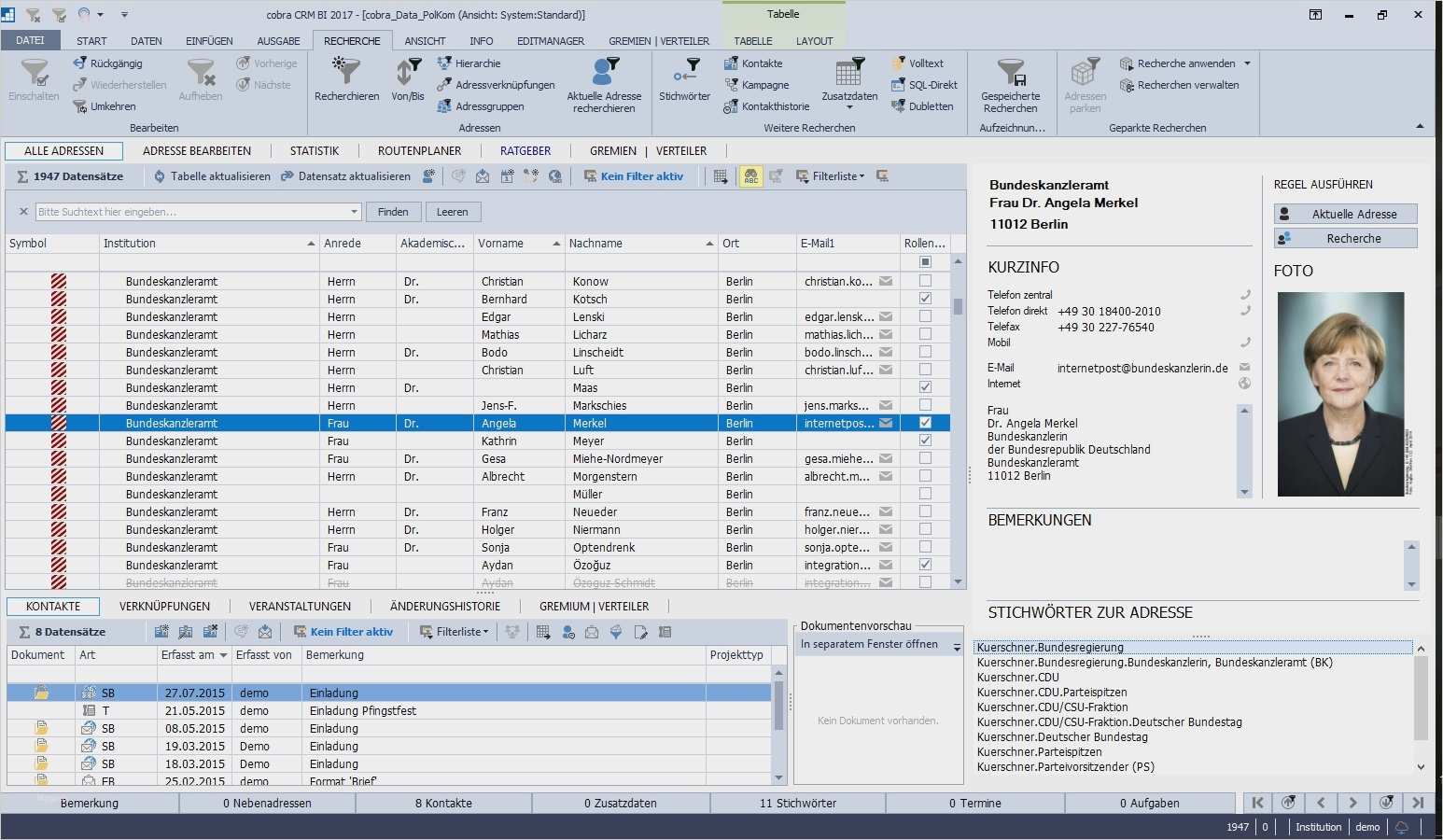Uncheck the Rollen checkbox for Meyer
Screen dimensions: 1443x840
[925, 441]
